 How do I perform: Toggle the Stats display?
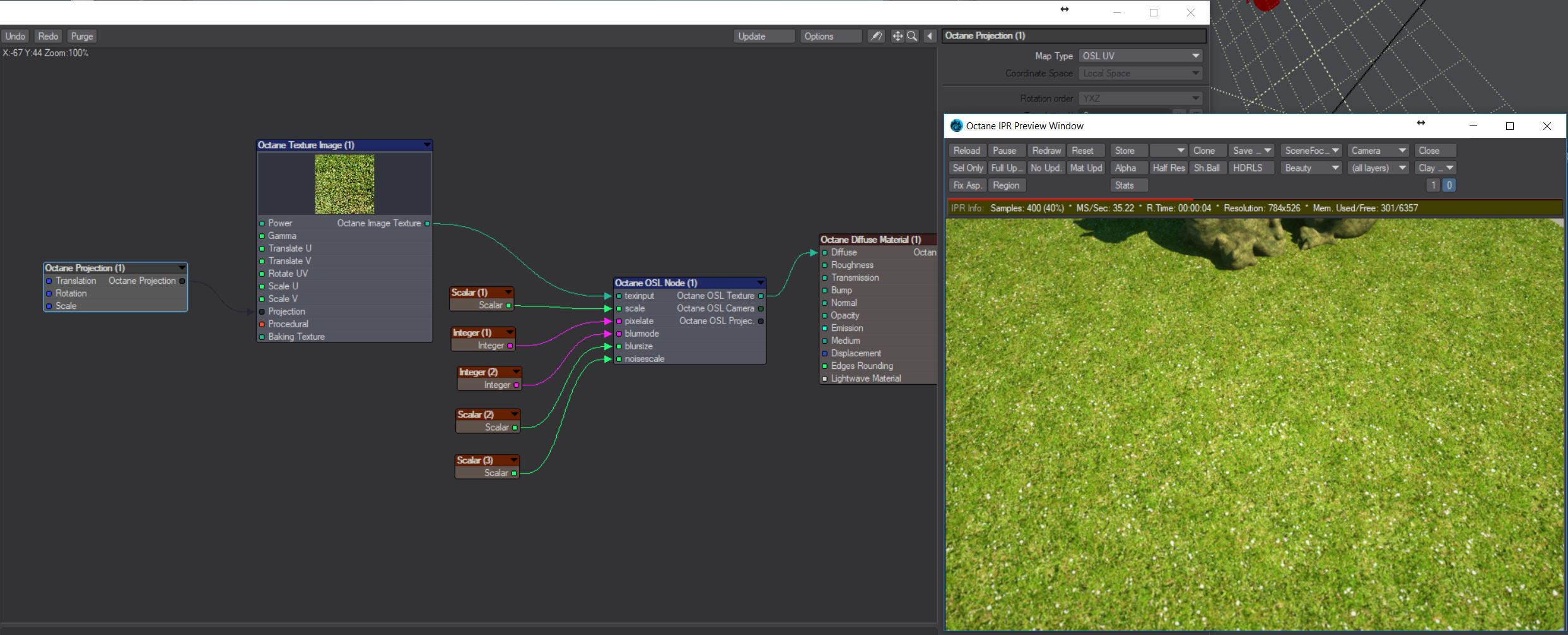click(x=1128, y=185)
